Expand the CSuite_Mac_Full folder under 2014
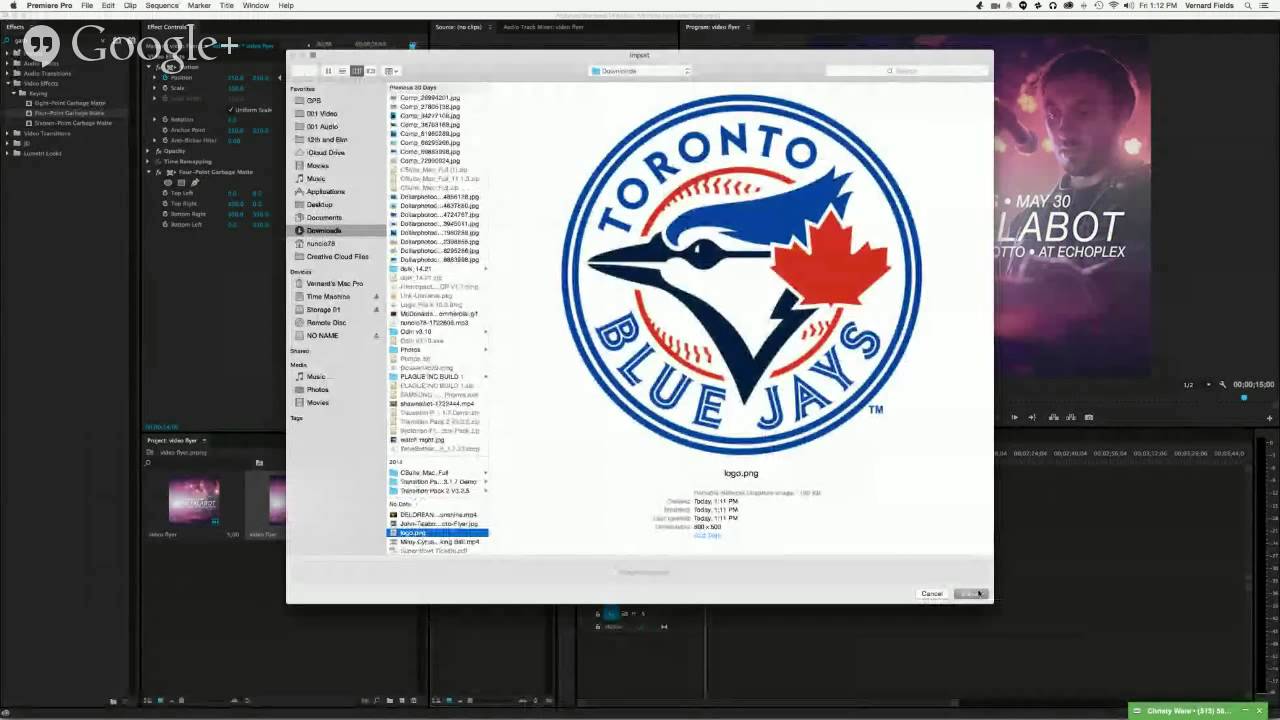This screenshot has width=1280, height=720. [486, 473]
